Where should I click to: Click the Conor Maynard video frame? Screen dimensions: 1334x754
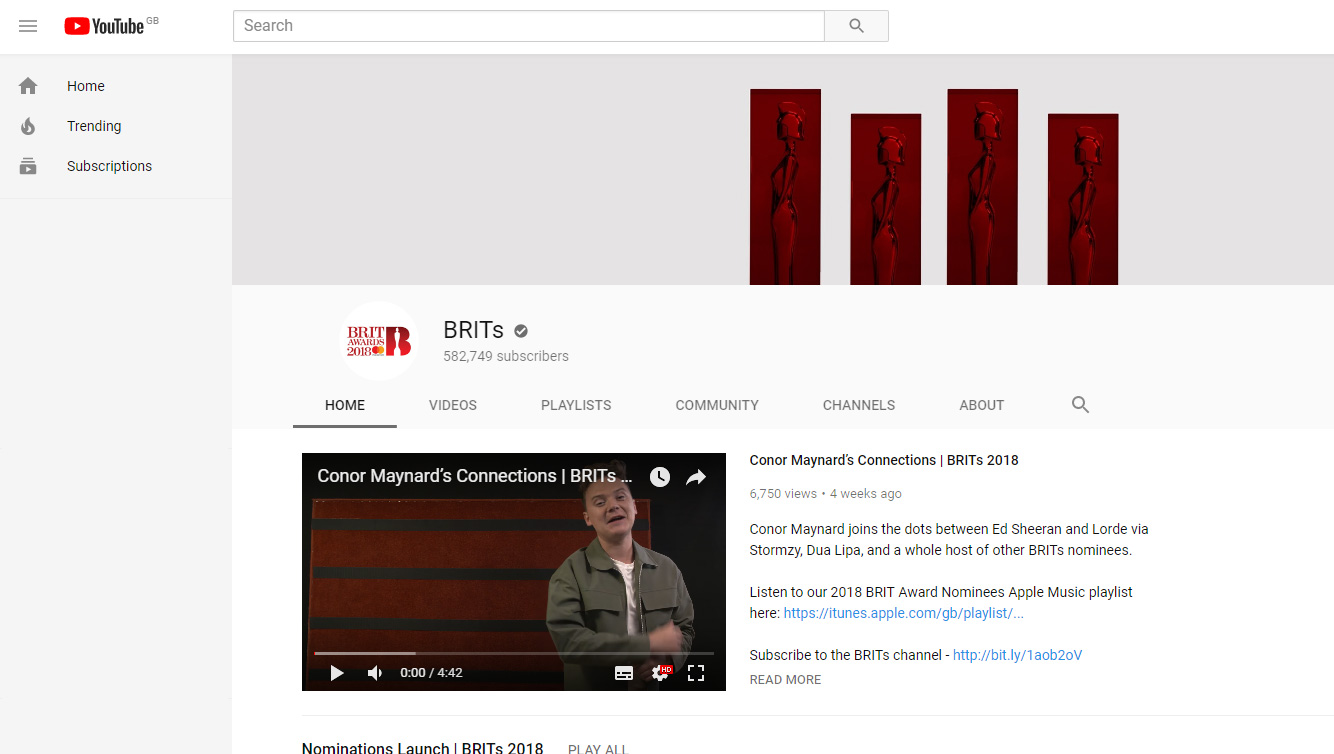[x=514, y=572]
